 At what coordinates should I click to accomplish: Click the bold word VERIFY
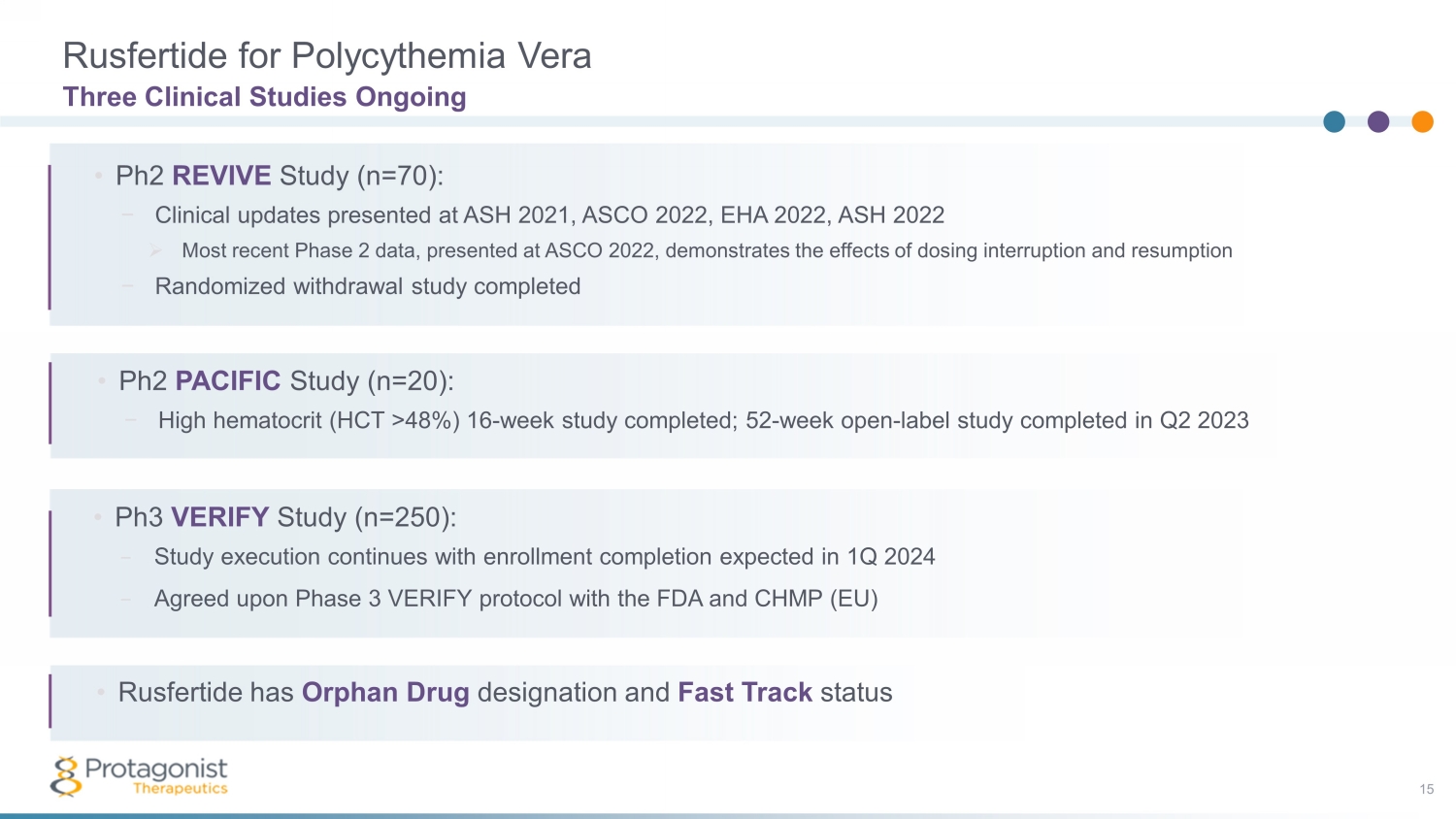point(220,517)
